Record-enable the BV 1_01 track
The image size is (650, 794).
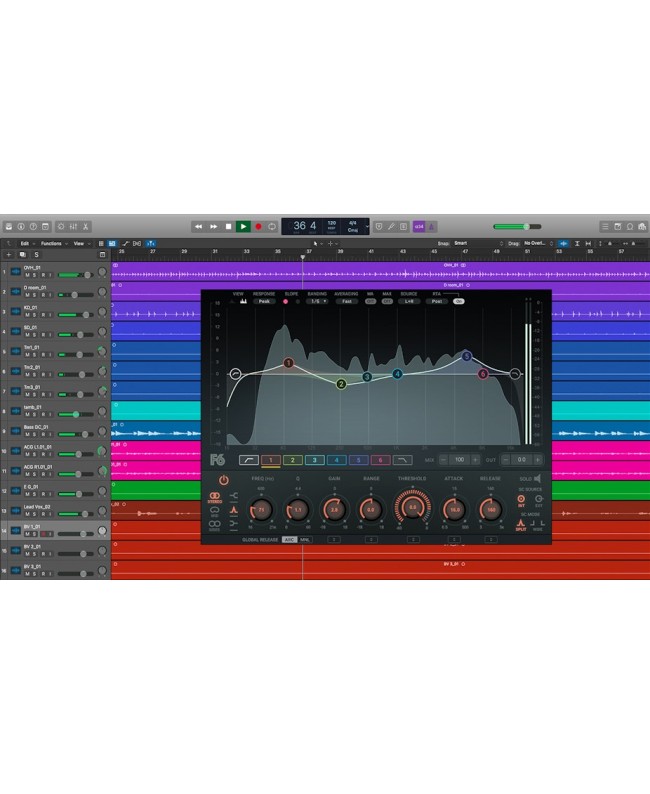tap(43, 534)
